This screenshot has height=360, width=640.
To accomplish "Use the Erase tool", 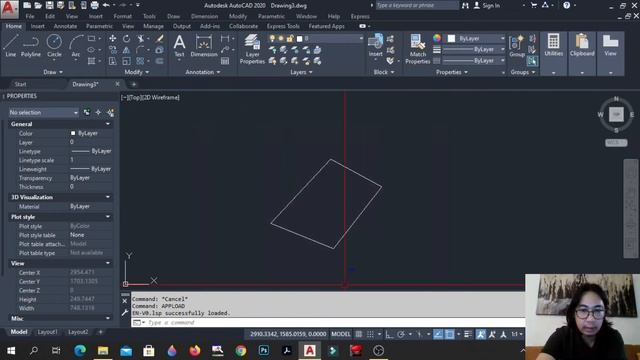I will [160, 38].
